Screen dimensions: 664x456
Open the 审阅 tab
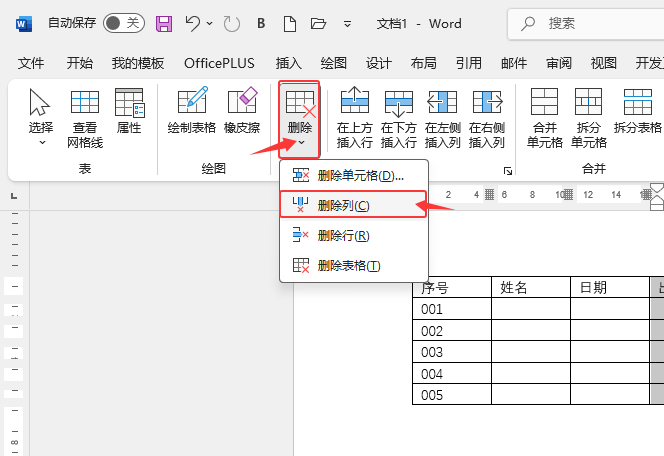click(559, 64)
